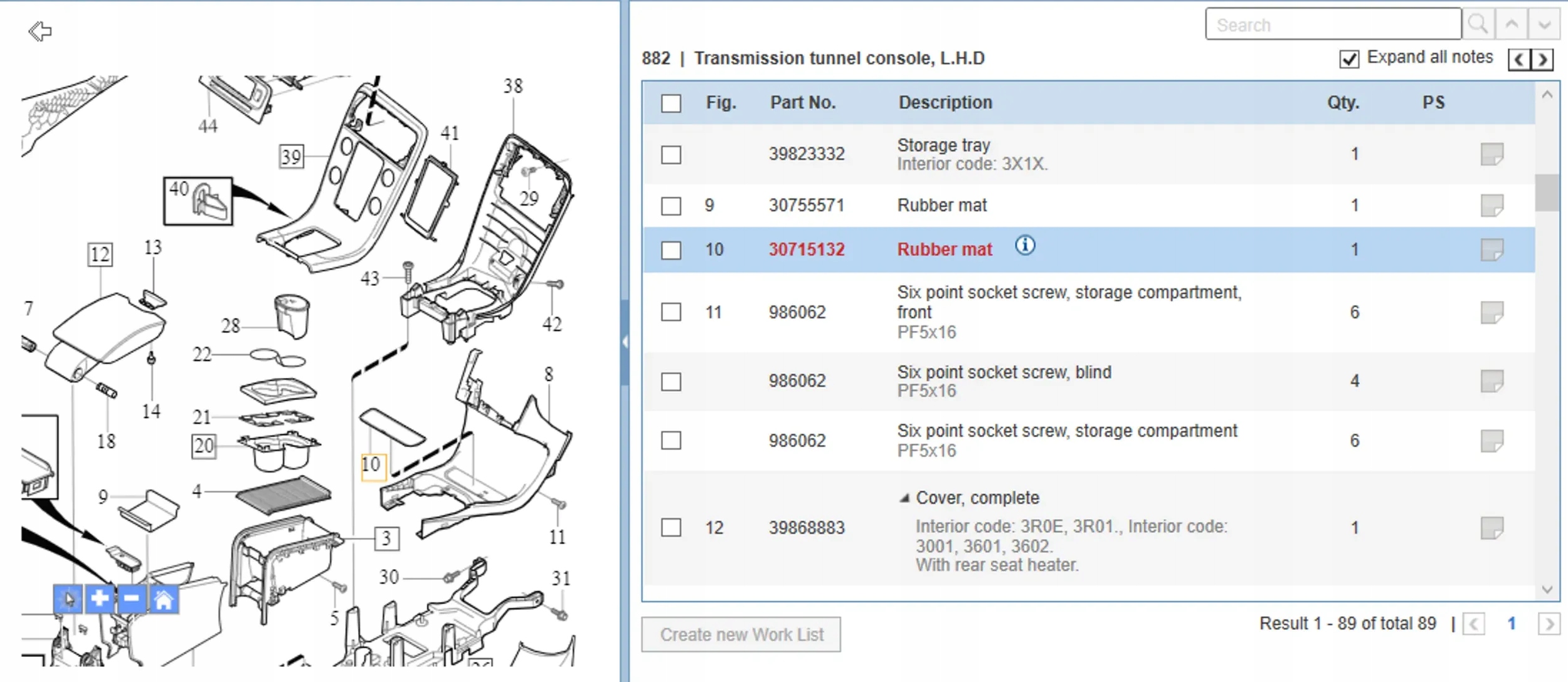1568x682 pixels.
Task: Toggle Expand all notes checkbox
Action: (x=1349, y=59)
